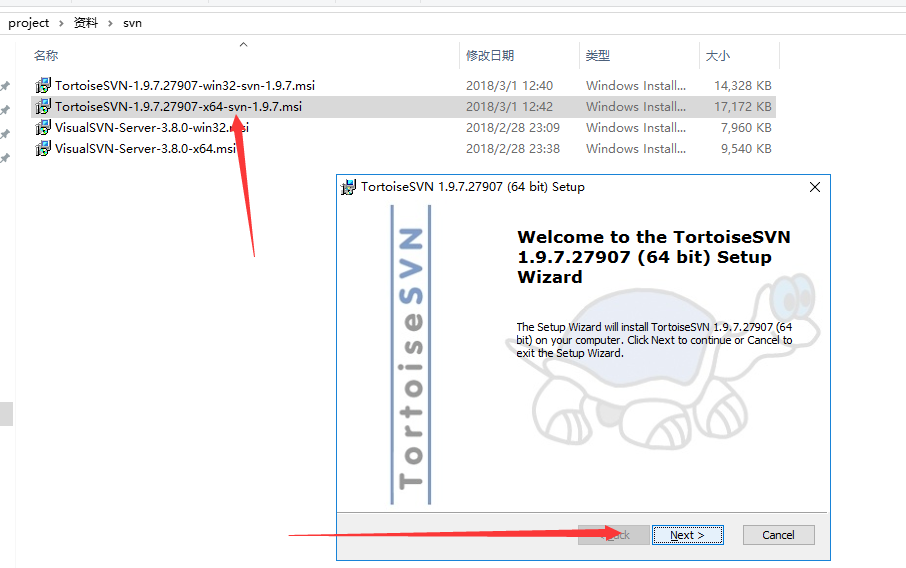Click the installer icon of TortoiseSVN win32 file
Viewport: 906px width, 568px height.
[43, 86]
